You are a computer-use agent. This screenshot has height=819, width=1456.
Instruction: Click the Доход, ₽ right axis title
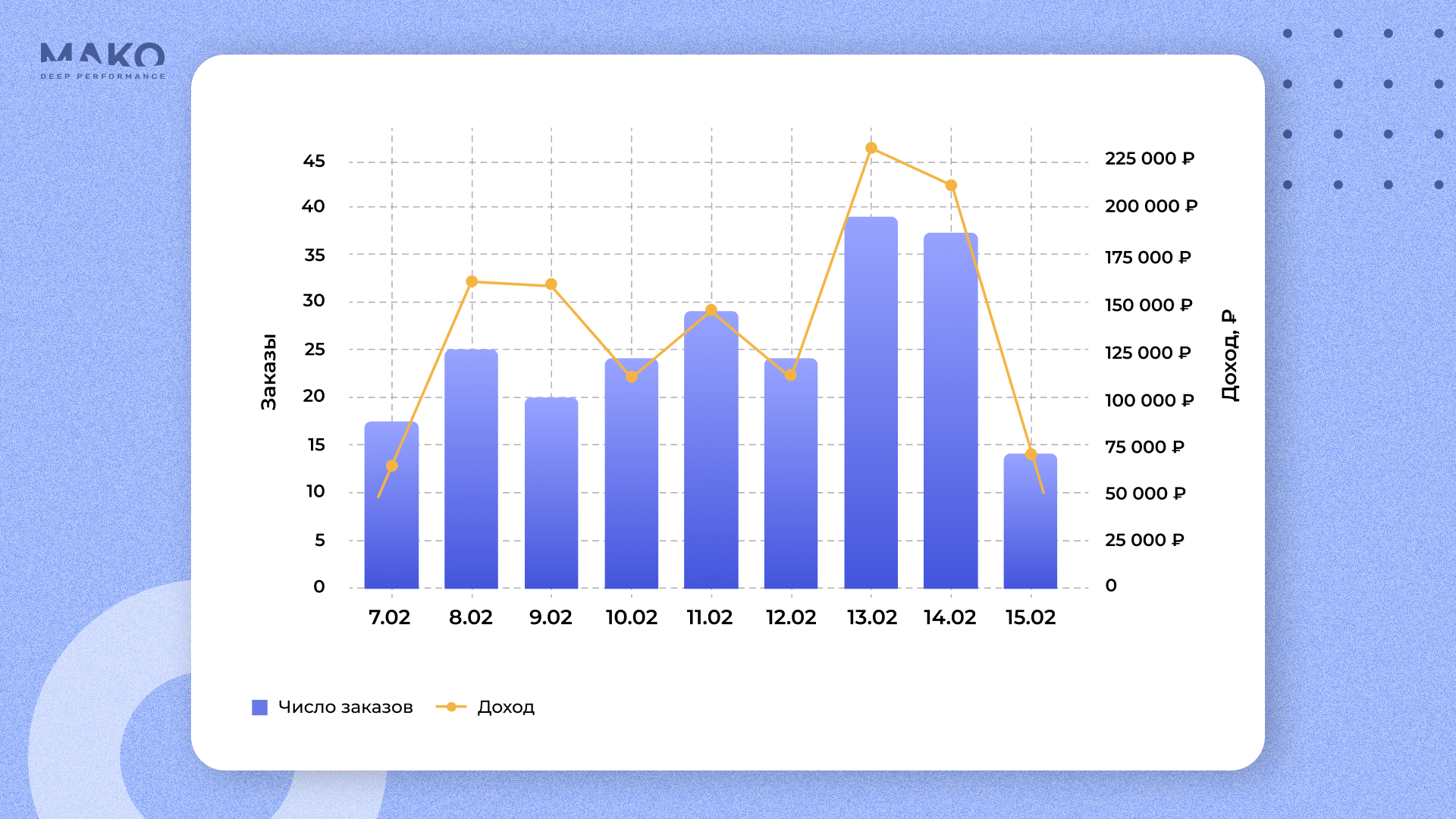pyautogui.click(x=1229, y=355)
